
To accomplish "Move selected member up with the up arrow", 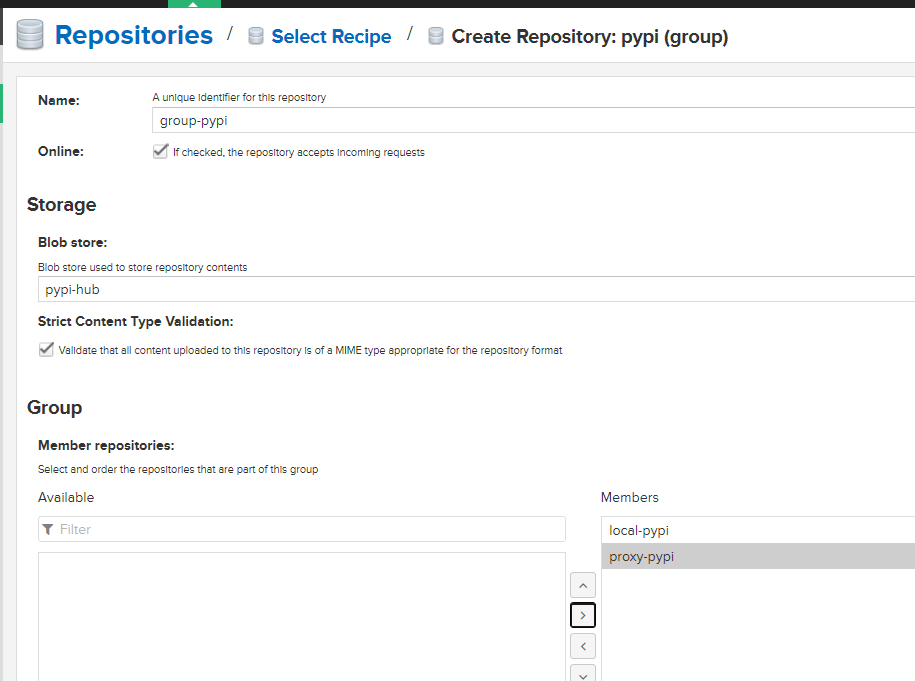I will tap(582, 585).
